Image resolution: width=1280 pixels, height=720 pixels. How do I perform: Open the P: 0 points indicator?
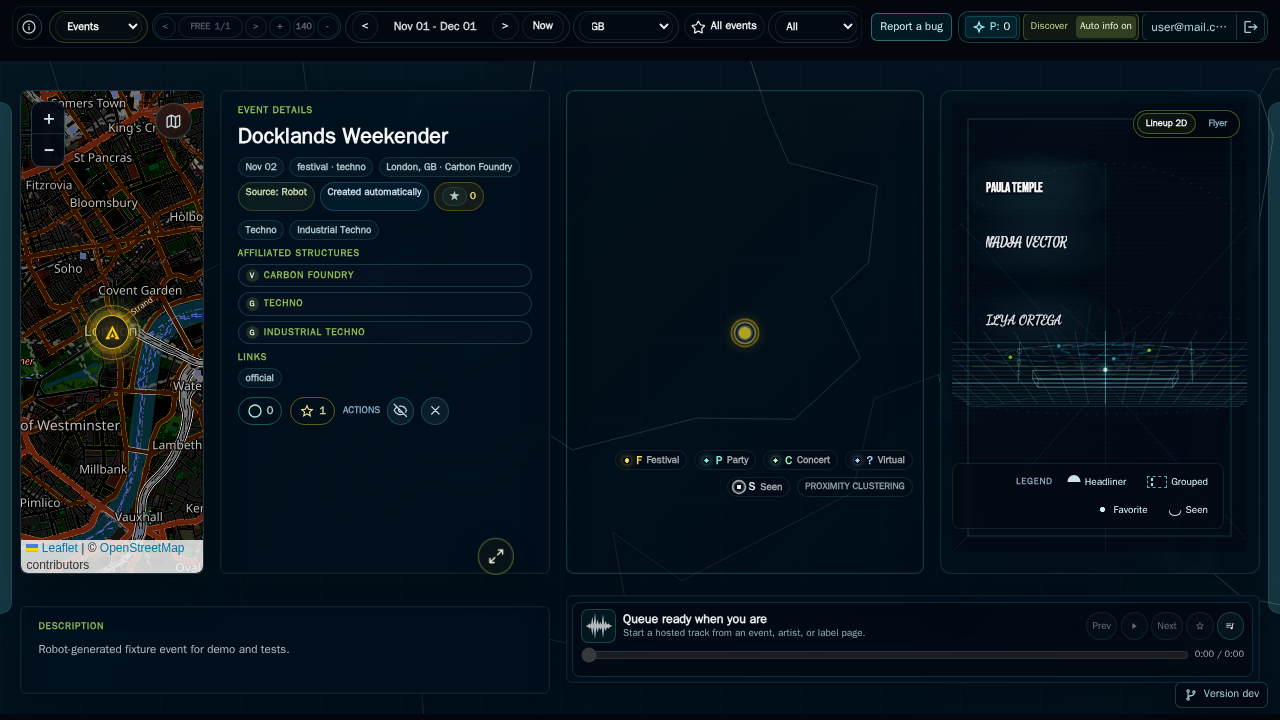tap(992, 27)
